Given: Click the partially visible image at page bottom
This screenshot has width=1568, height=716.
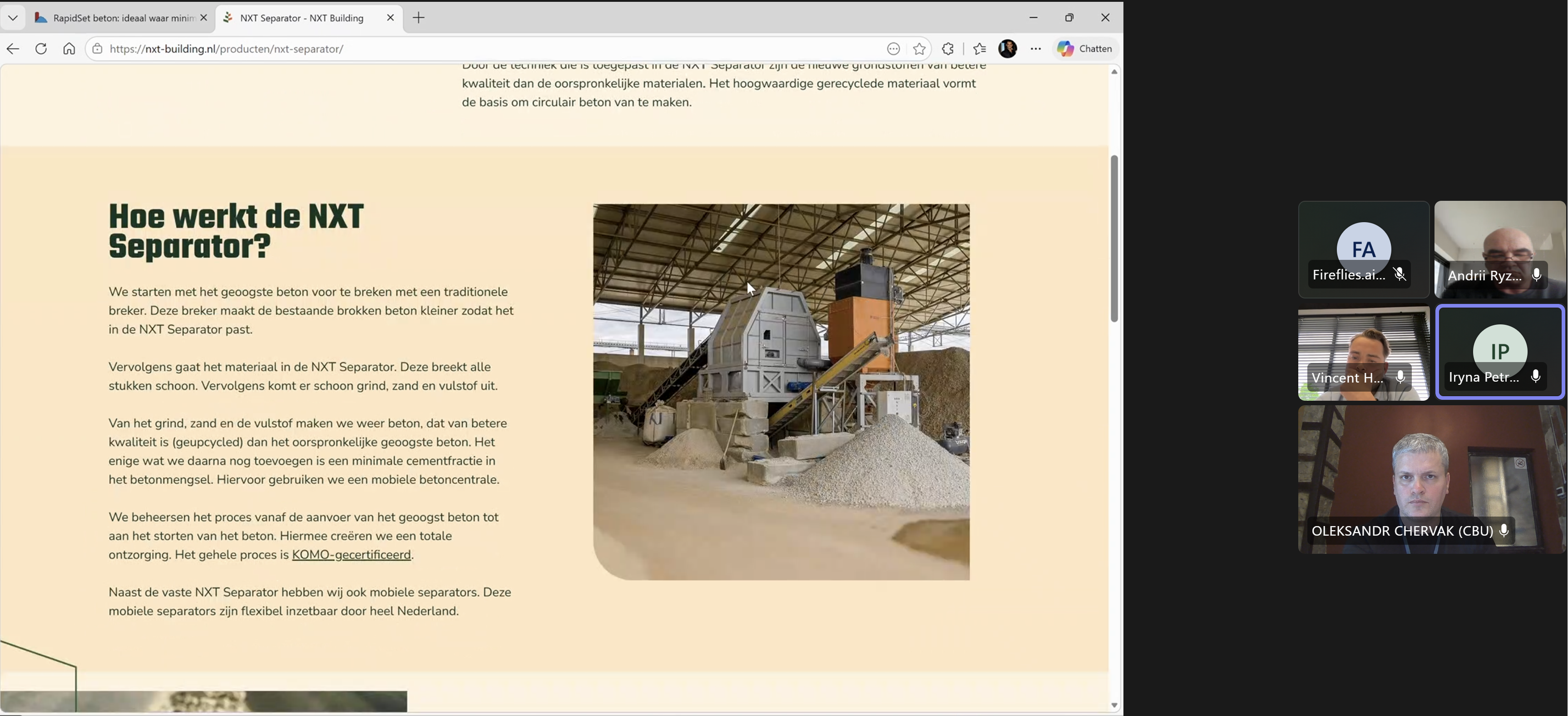Looking at the screenshot, I should pyautogui.click(x=204, y=701).
